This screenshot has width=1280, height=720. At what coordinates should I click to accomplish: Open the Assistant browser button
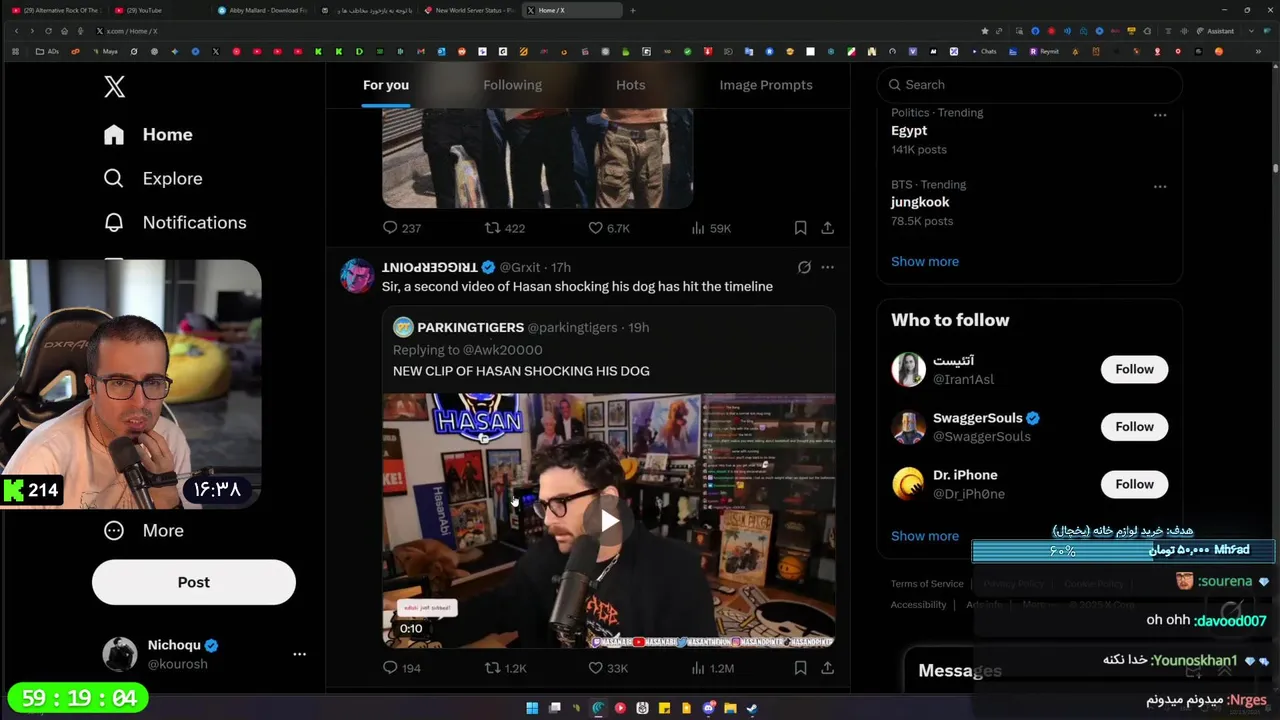pyautogui.click(x=1215, y=31)
